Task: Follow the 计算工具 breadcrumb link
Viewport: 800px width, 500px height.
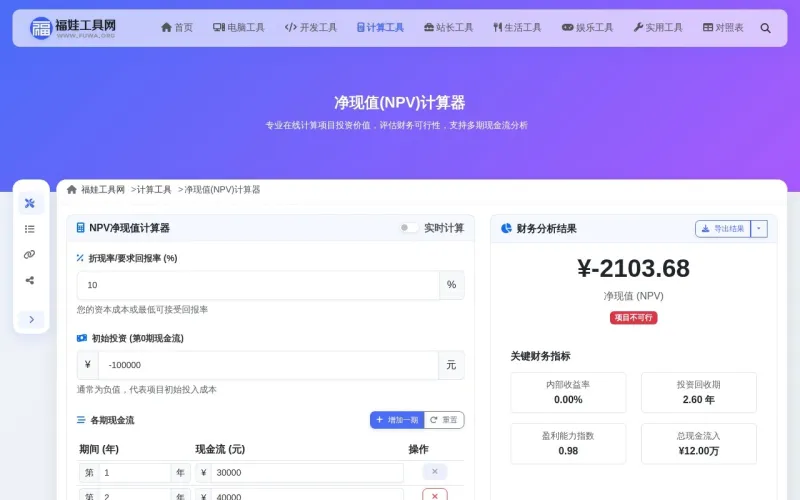Action: 154,190
